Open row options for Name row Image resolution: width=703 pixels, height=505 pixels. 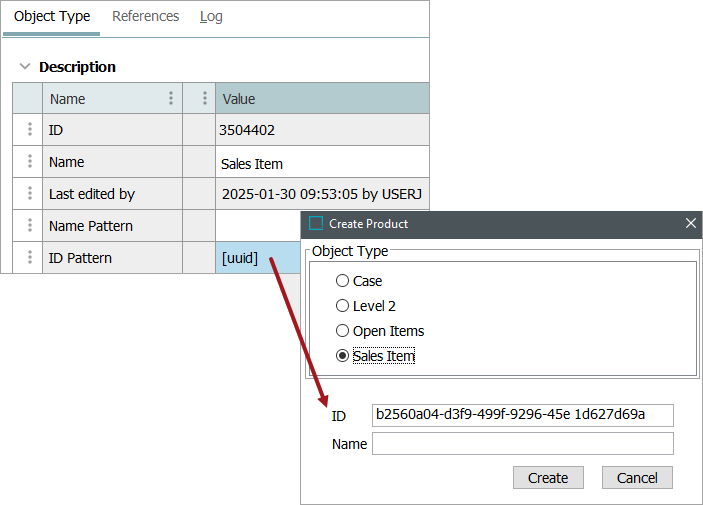point(29,162)
